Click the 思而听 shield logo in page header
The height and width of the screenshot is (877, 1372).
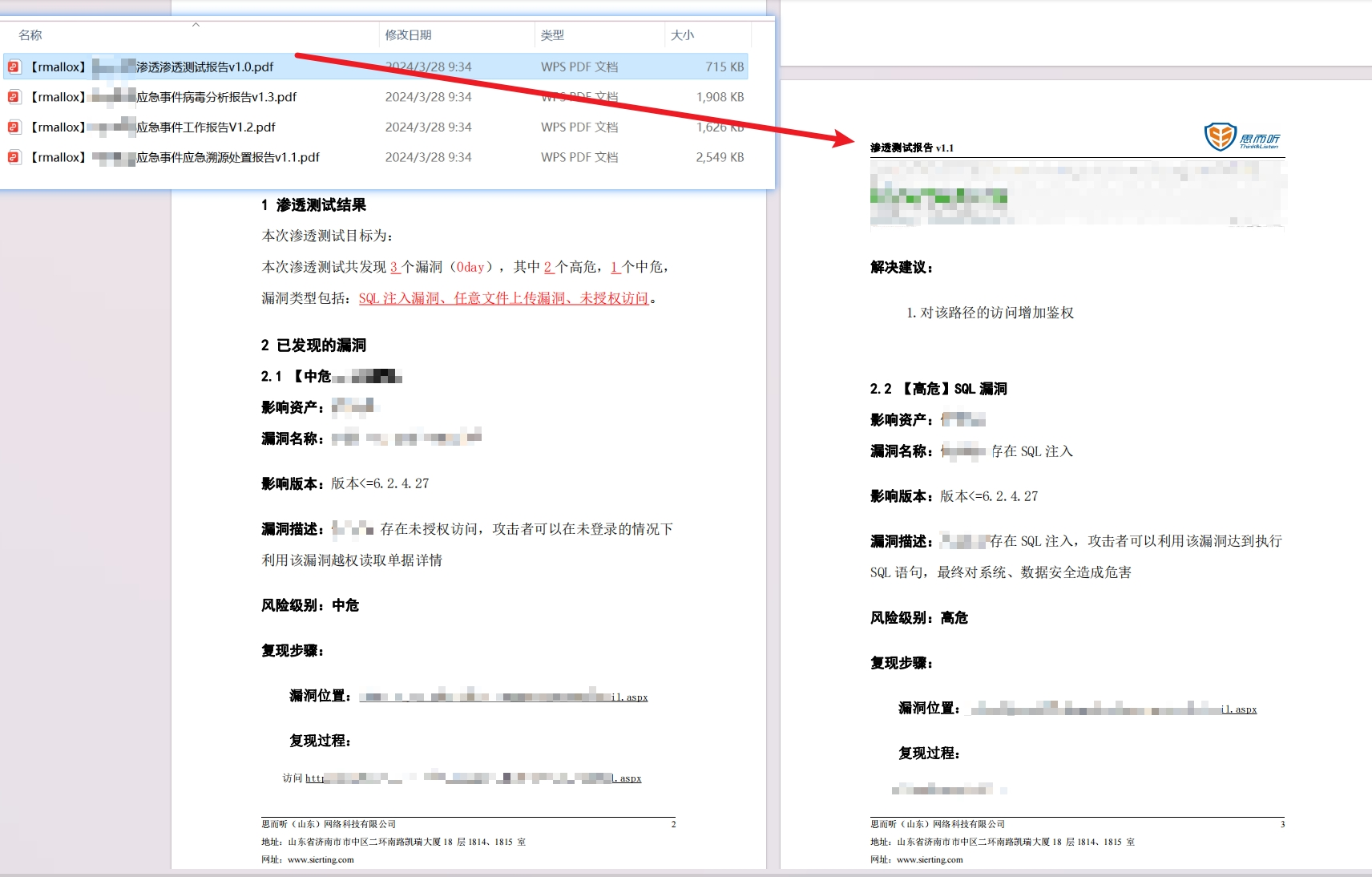(1220, 137)
